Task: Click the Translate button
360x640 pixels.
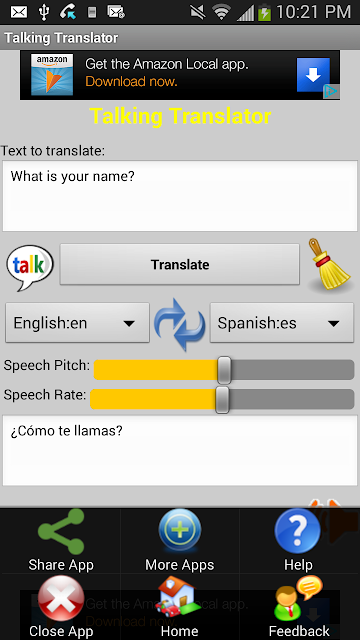Action: [x=180, y=264]
